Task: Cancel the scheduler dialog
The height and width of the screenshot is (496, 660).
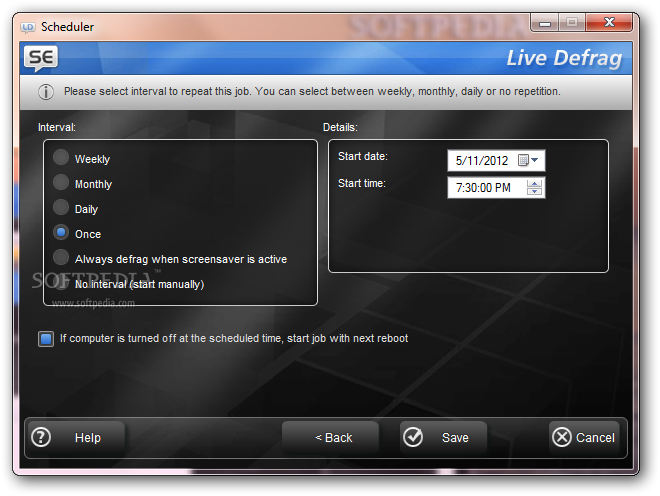Action: 584,437
